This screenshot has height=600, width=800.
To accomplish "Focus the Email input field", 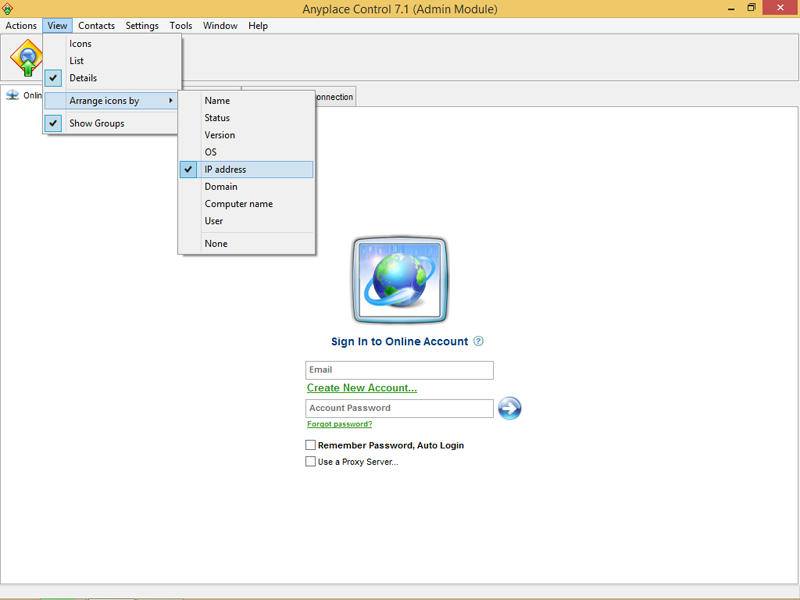I will click(399, 370).
